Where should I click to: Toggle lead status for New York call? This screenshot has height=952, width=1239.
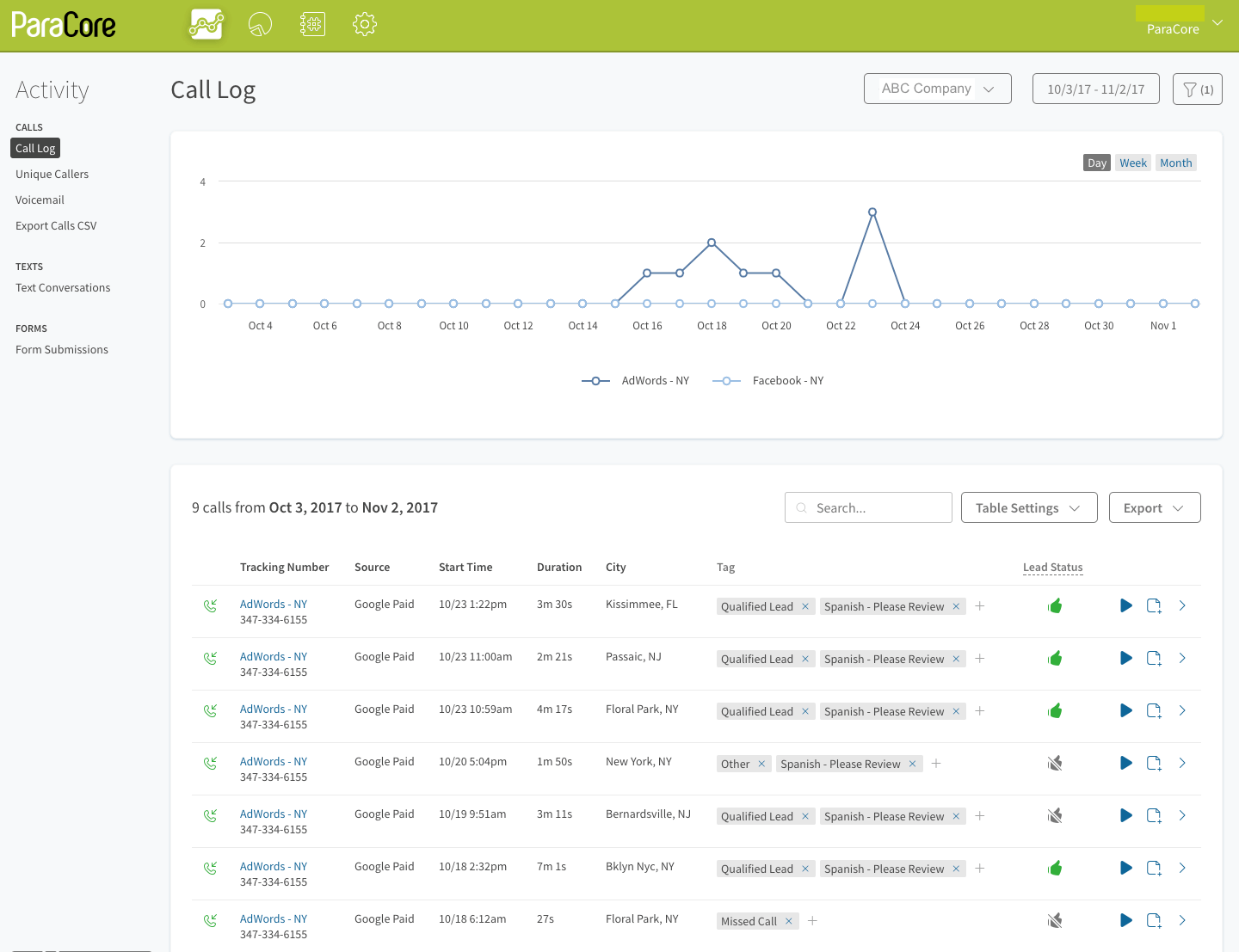pos(1055,763)
